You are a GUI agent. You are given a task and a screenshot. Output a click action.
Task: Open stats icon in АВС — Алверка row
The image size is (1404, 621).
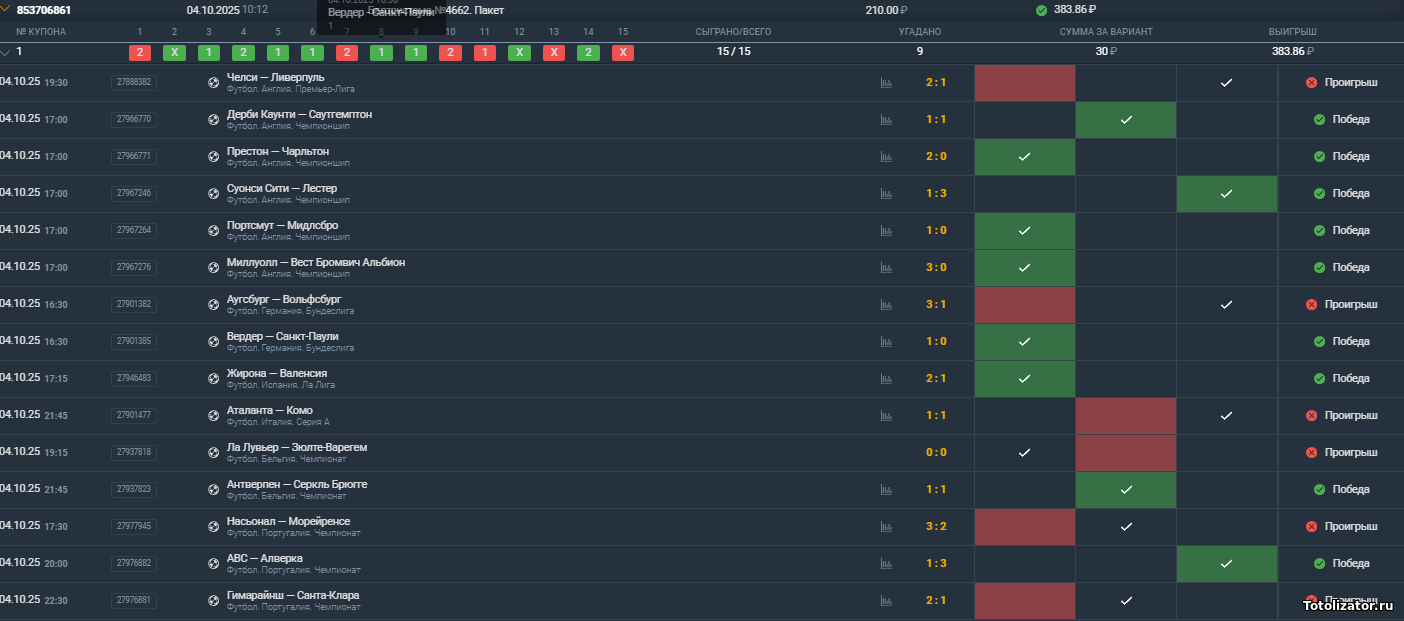pos(886,564)
